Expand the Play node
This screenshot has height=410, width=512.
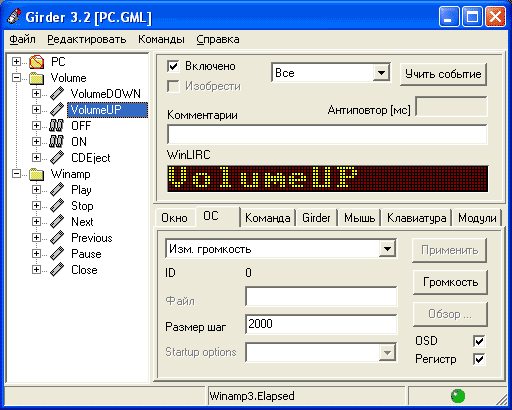click(36, 190)
